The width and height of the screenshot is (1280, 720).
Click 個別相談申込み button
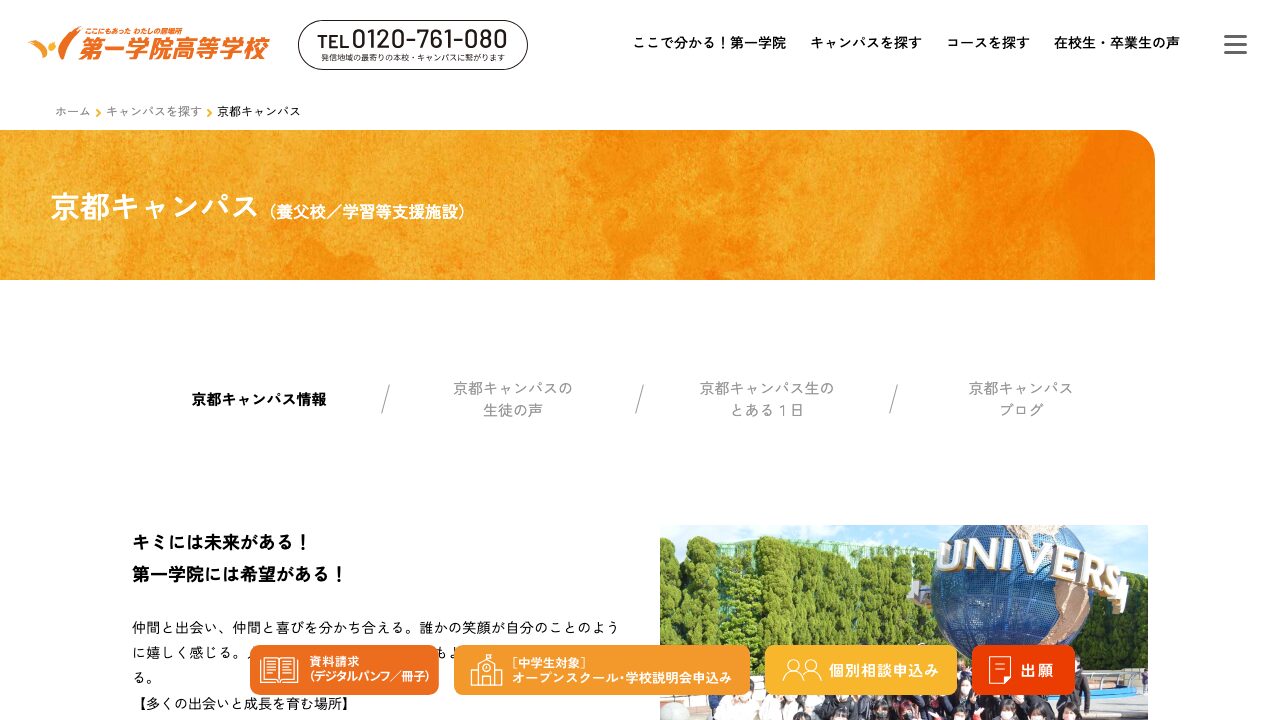(x=861, y=670)
